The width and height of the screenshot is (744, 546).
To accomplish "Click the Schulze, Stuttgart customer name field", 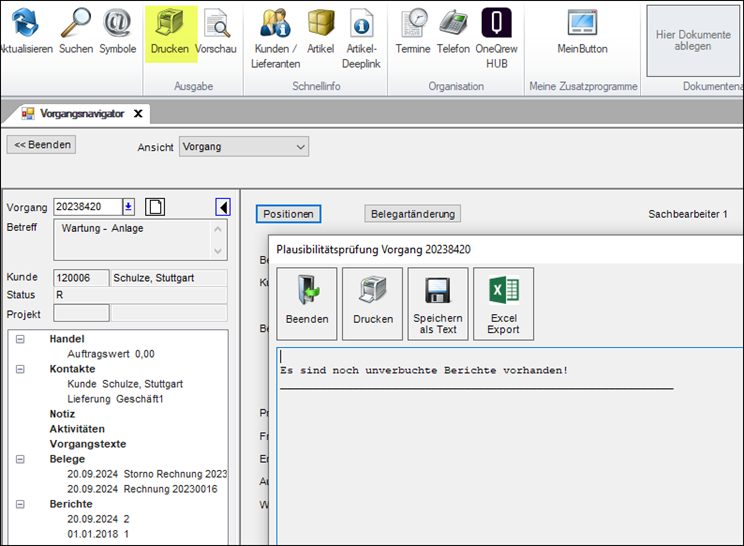I will click(x=169, y=278).
